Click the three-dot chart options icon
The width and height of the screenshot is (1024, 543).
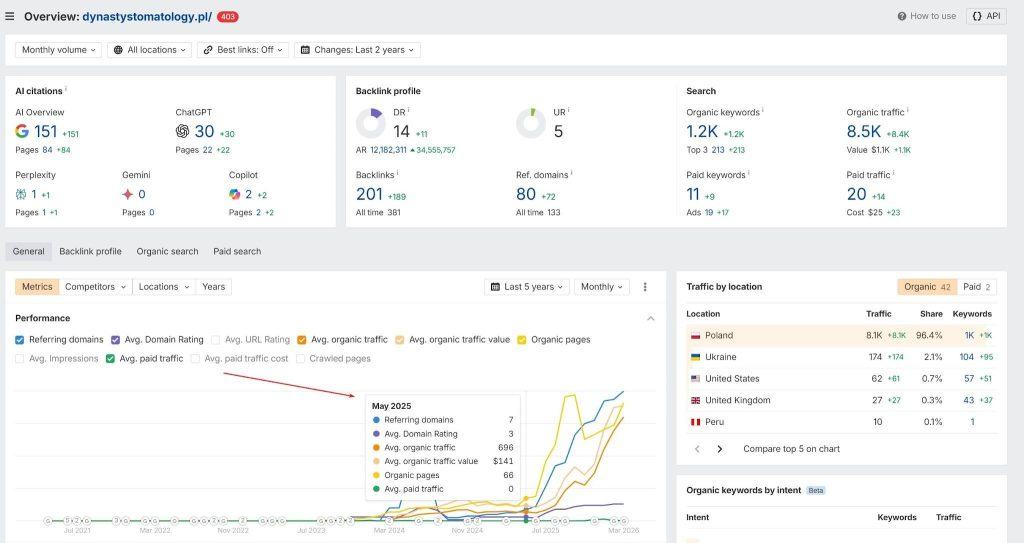click(x=645, y=287)
